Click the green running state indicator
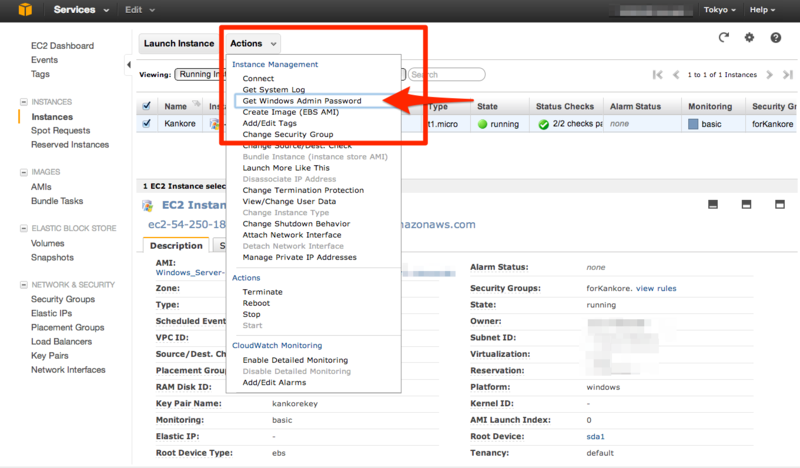800x468 pixels. [482, 124]
